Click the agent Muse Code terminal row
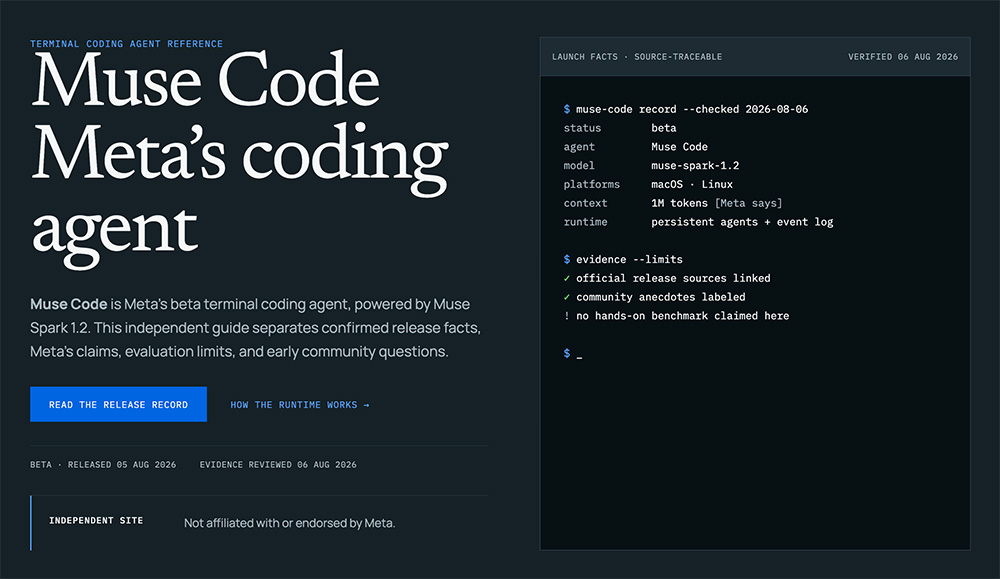 pos(635,147)
